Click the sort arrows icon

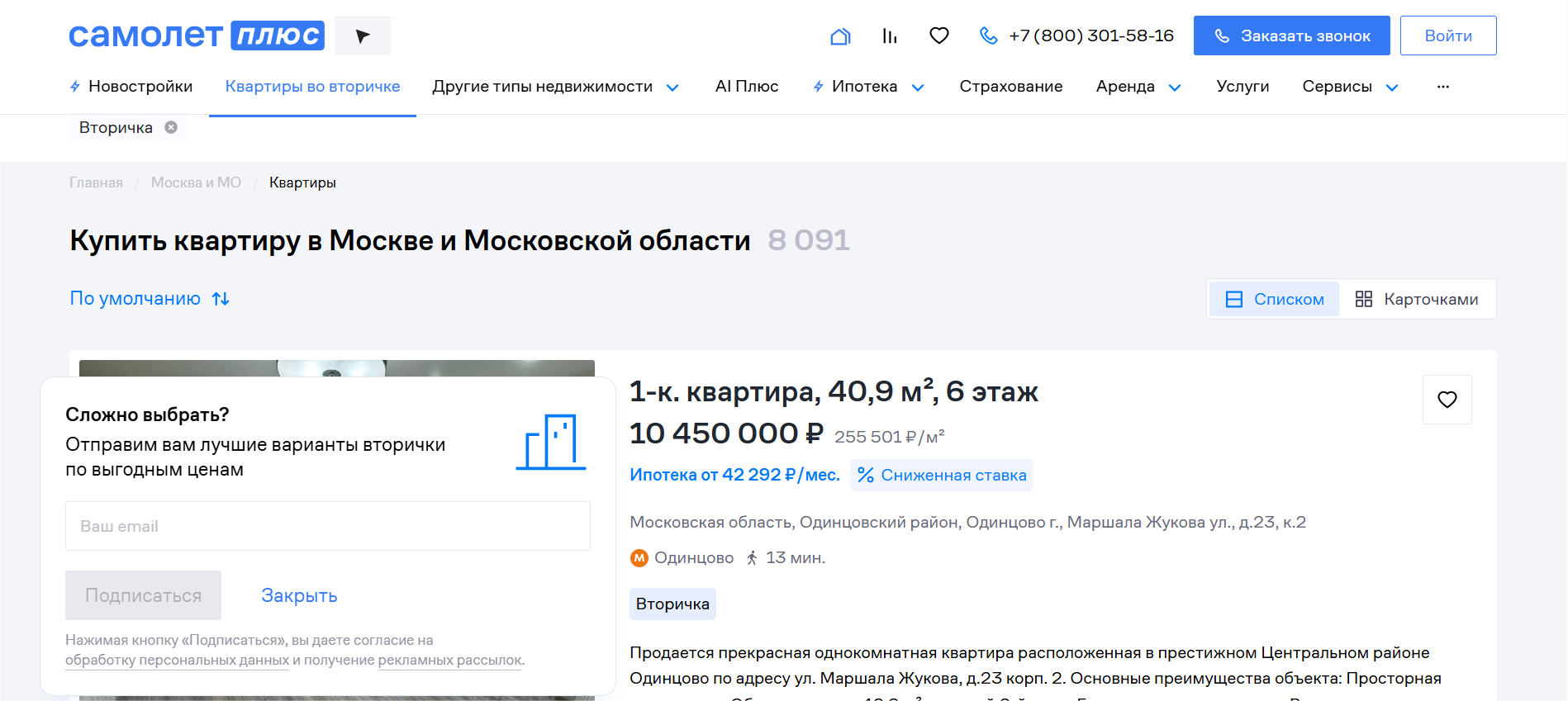tap(221, 299)
